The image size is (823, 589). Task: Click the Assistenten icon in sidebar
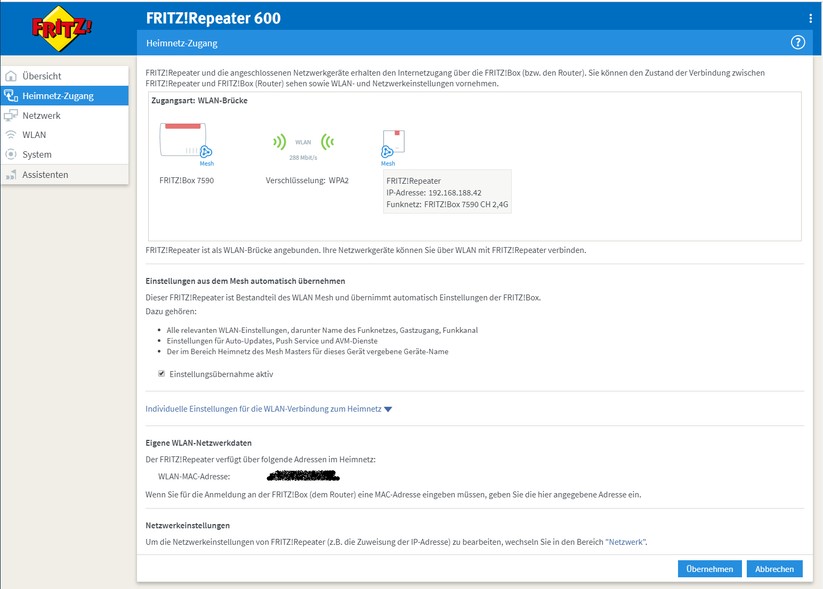coord(11,175)
